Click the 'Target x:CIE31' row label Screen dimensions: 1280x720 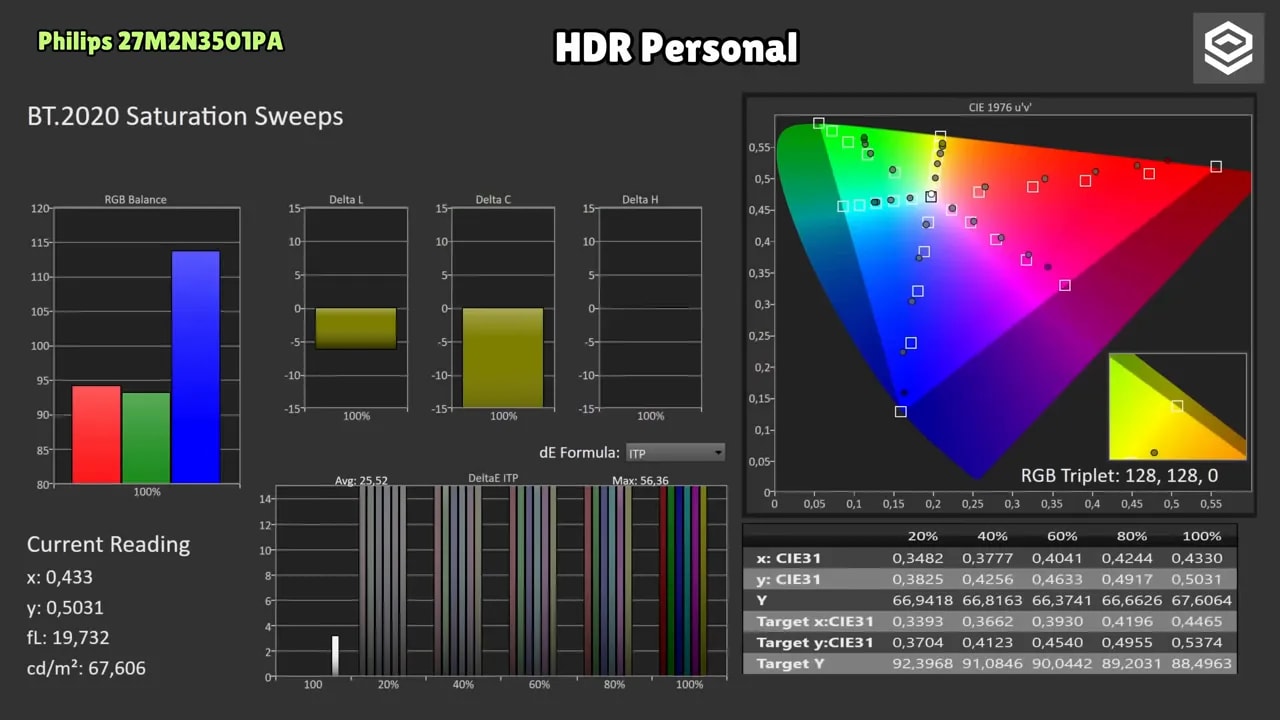point(815,621)
